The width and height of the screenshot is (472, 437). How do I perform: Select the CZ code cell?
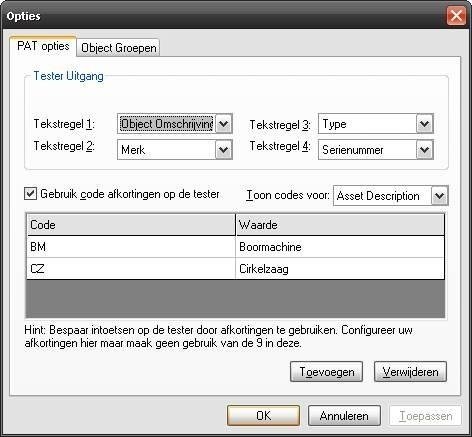131,268
